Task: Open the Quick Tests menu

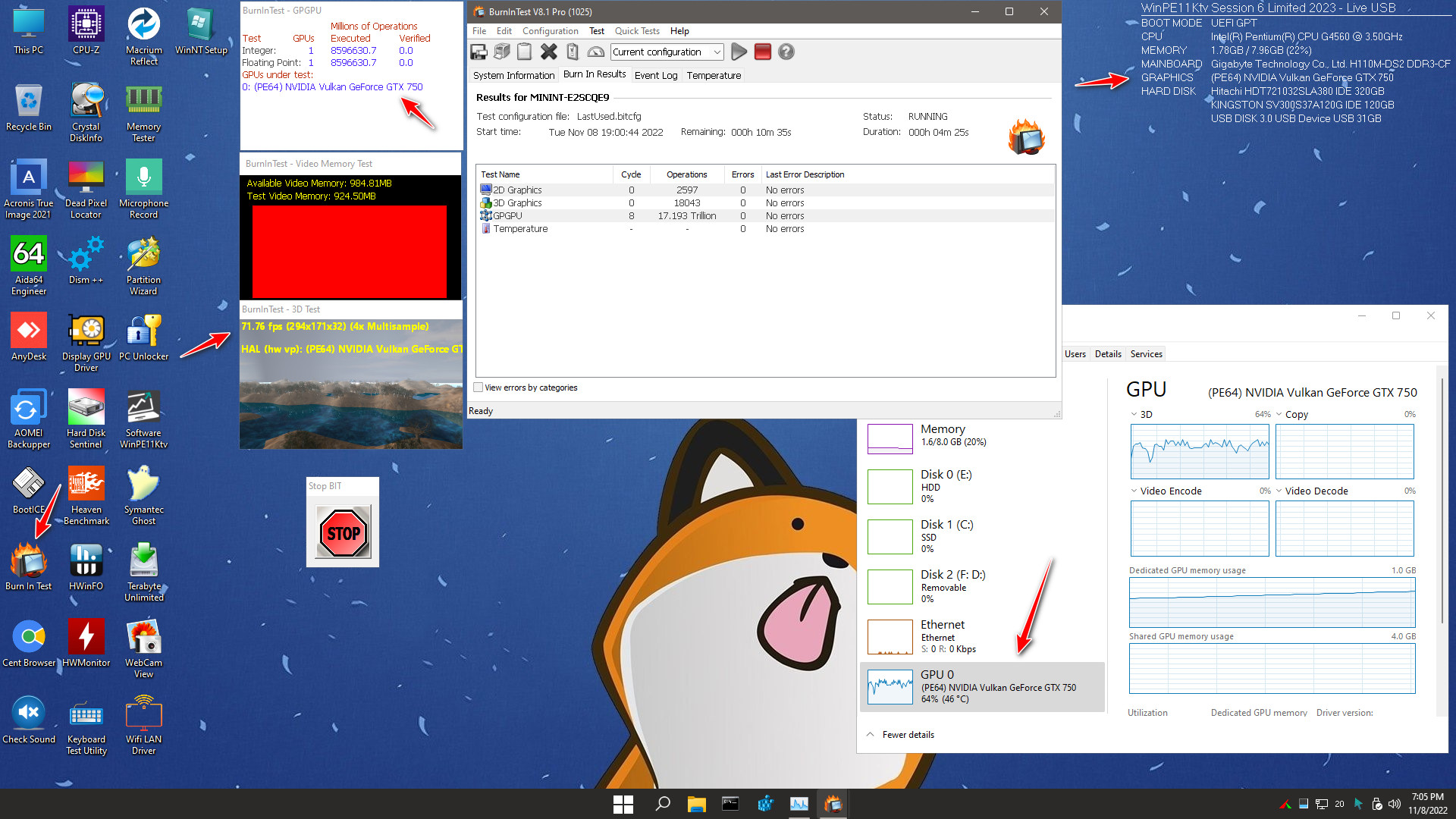Action: coord(637,31)
